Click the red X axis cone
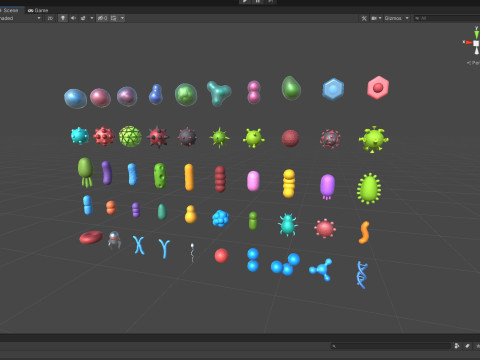The height and width of the screenshot is (360, 480). pos(469,43)
